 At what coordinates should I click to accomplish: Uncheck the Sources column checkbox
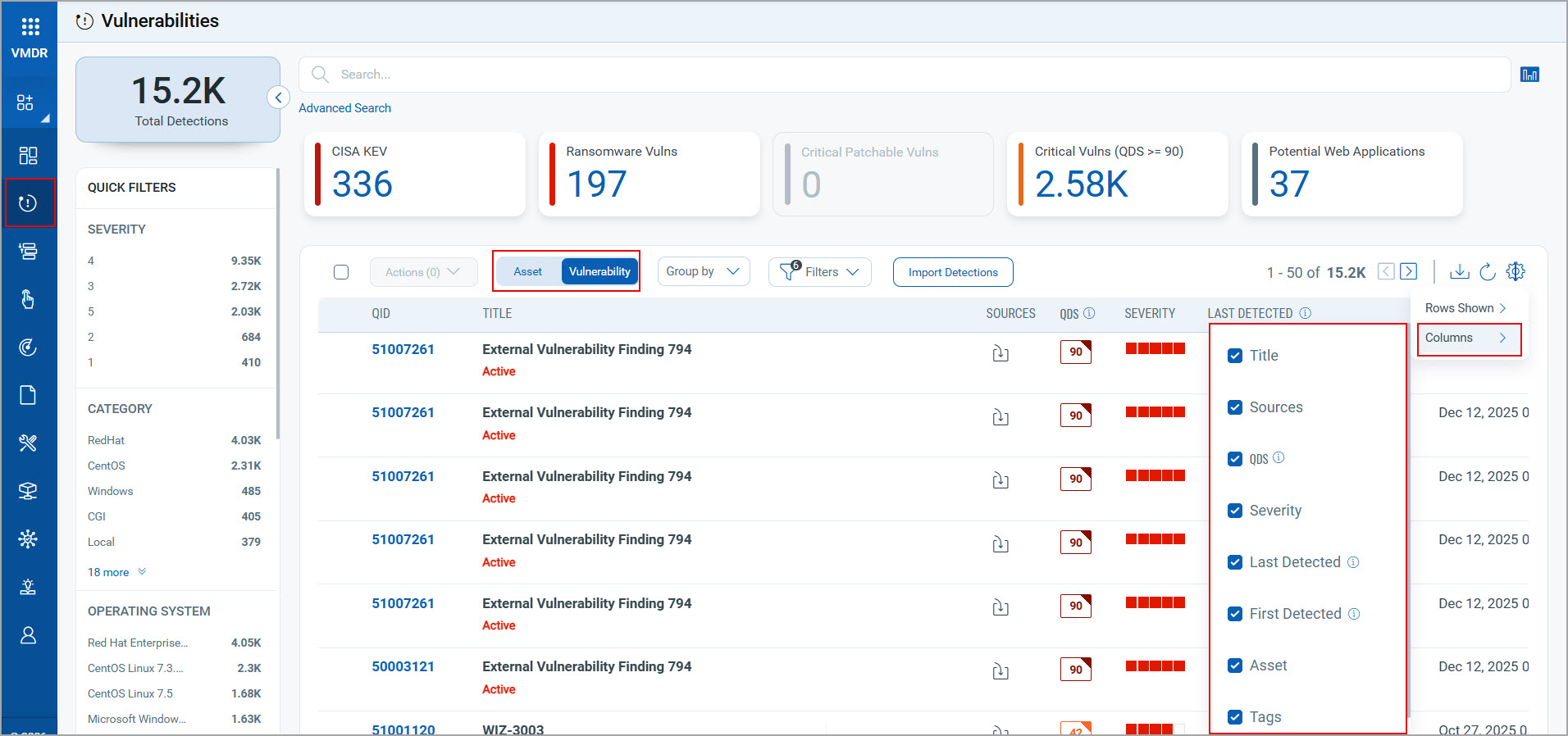(x=1235, y=407)
